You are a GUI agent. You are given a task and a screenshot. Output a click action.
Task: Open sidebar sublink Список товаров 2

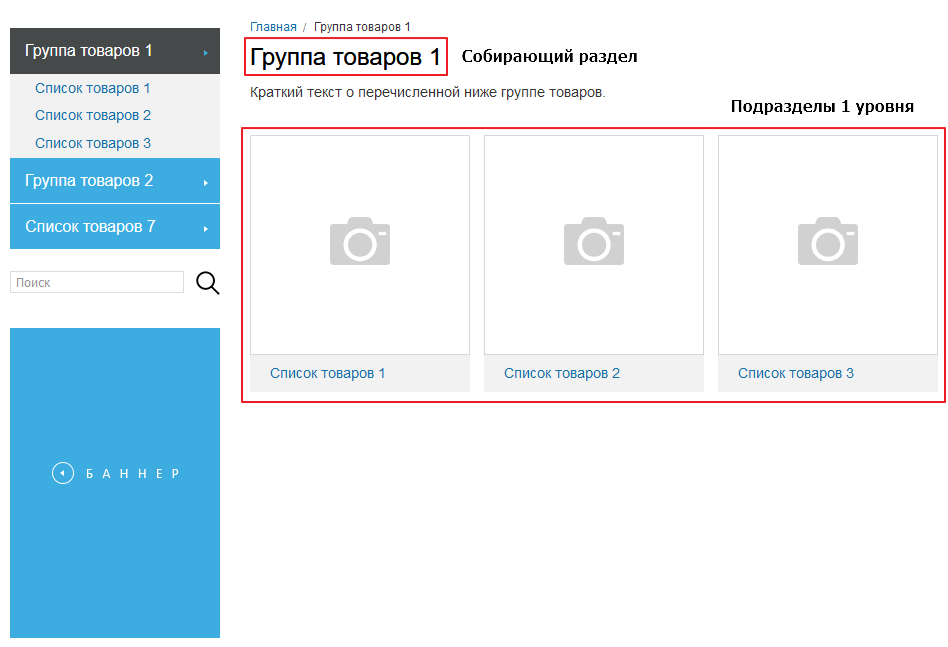(x=93, y=115)
